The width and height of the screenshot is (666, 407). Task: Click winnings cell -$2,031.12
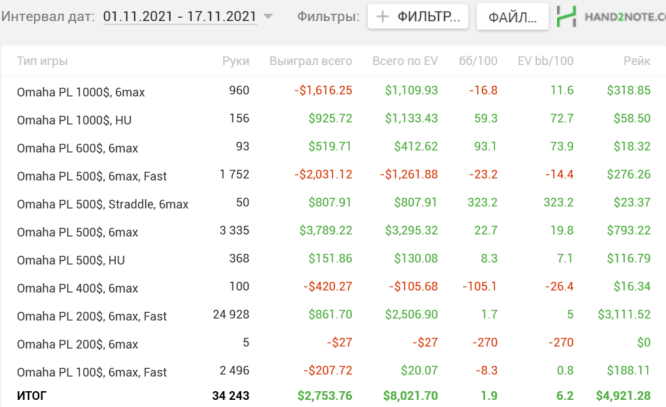click(323, 175)
